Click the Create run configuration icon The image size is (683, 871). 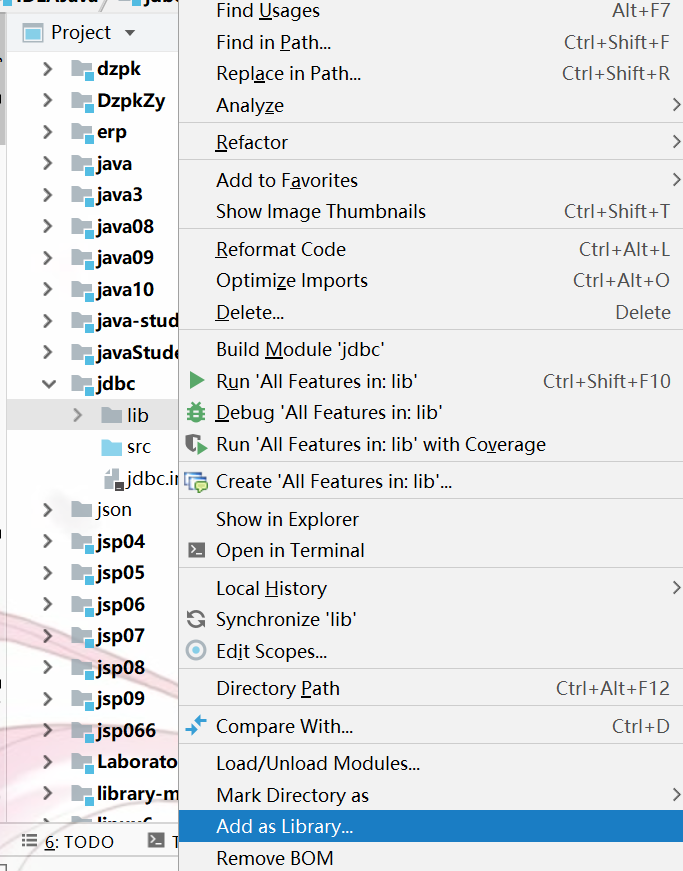click(x=196, y=482)
